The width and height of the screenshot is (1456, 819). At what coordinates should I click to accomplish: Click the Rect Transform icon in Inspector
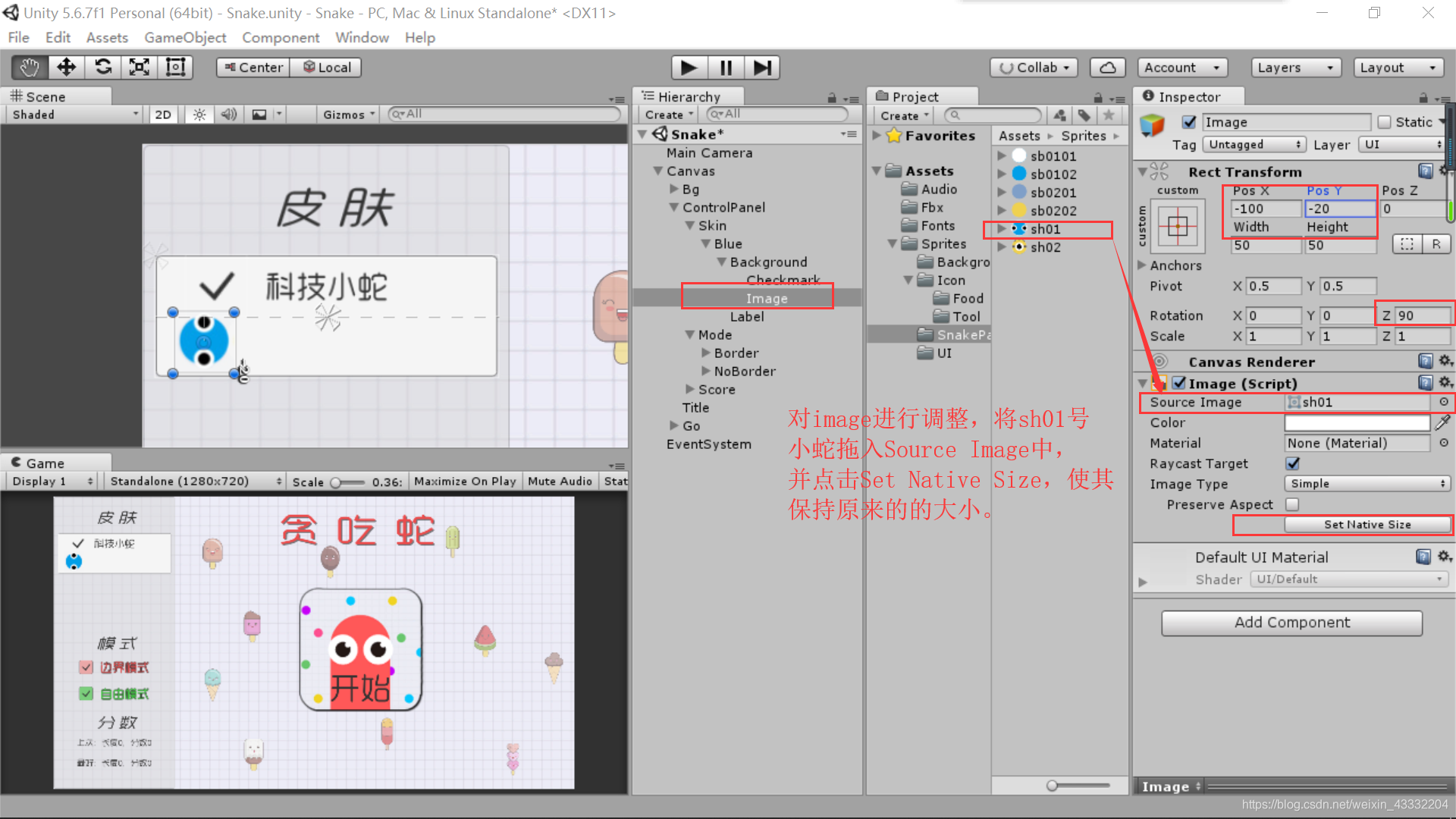1158,171
